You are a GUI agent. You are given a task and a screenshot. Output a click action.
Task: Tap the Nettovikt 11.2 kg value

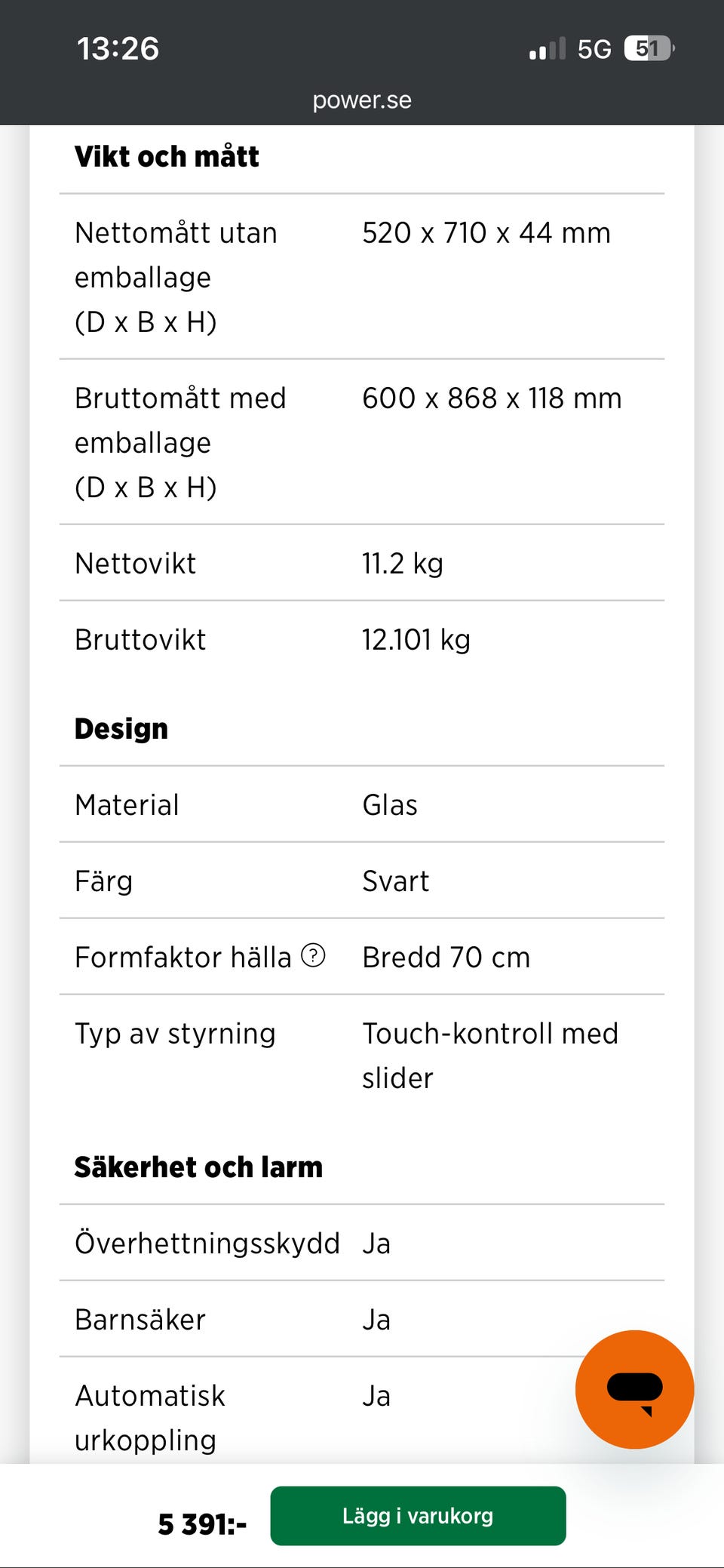pyautogui.click(x=403, y=564)
